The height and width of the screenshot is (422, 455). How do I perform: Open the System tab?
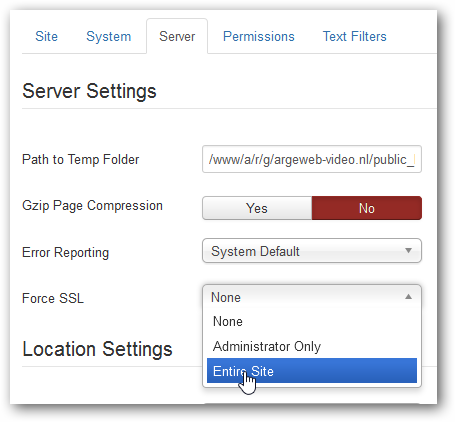(x=109, y=36)
